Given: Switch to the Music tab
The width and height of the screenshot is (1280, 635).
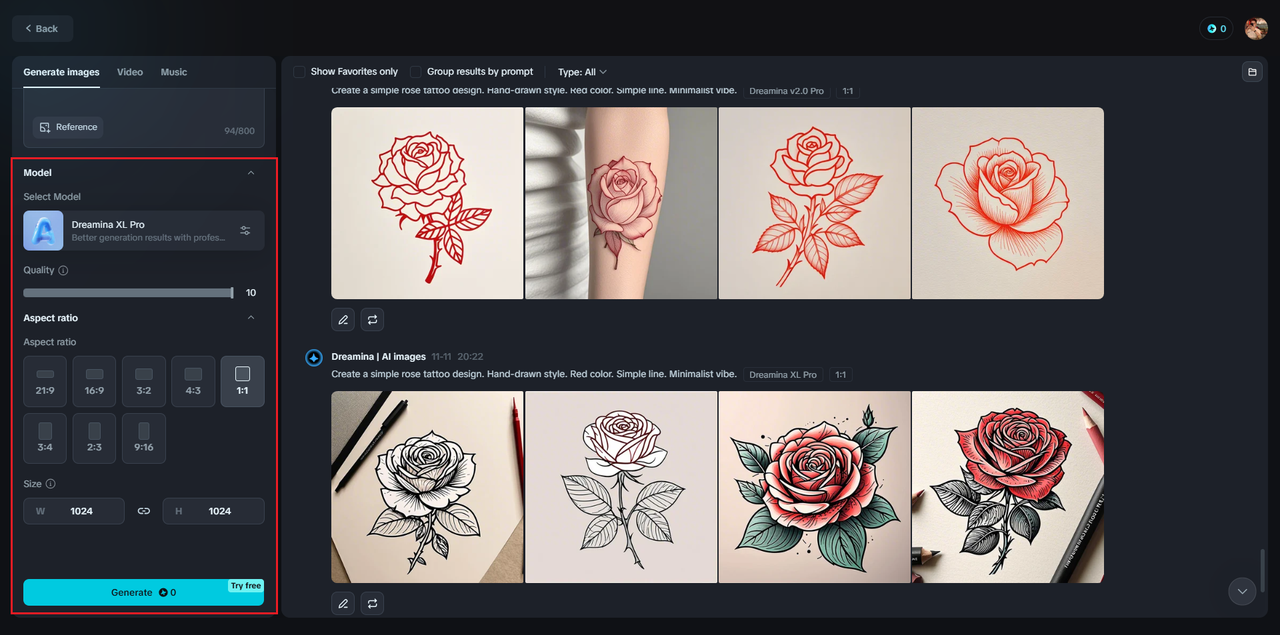Looking at the screenshot, I should tap(174, 72).
